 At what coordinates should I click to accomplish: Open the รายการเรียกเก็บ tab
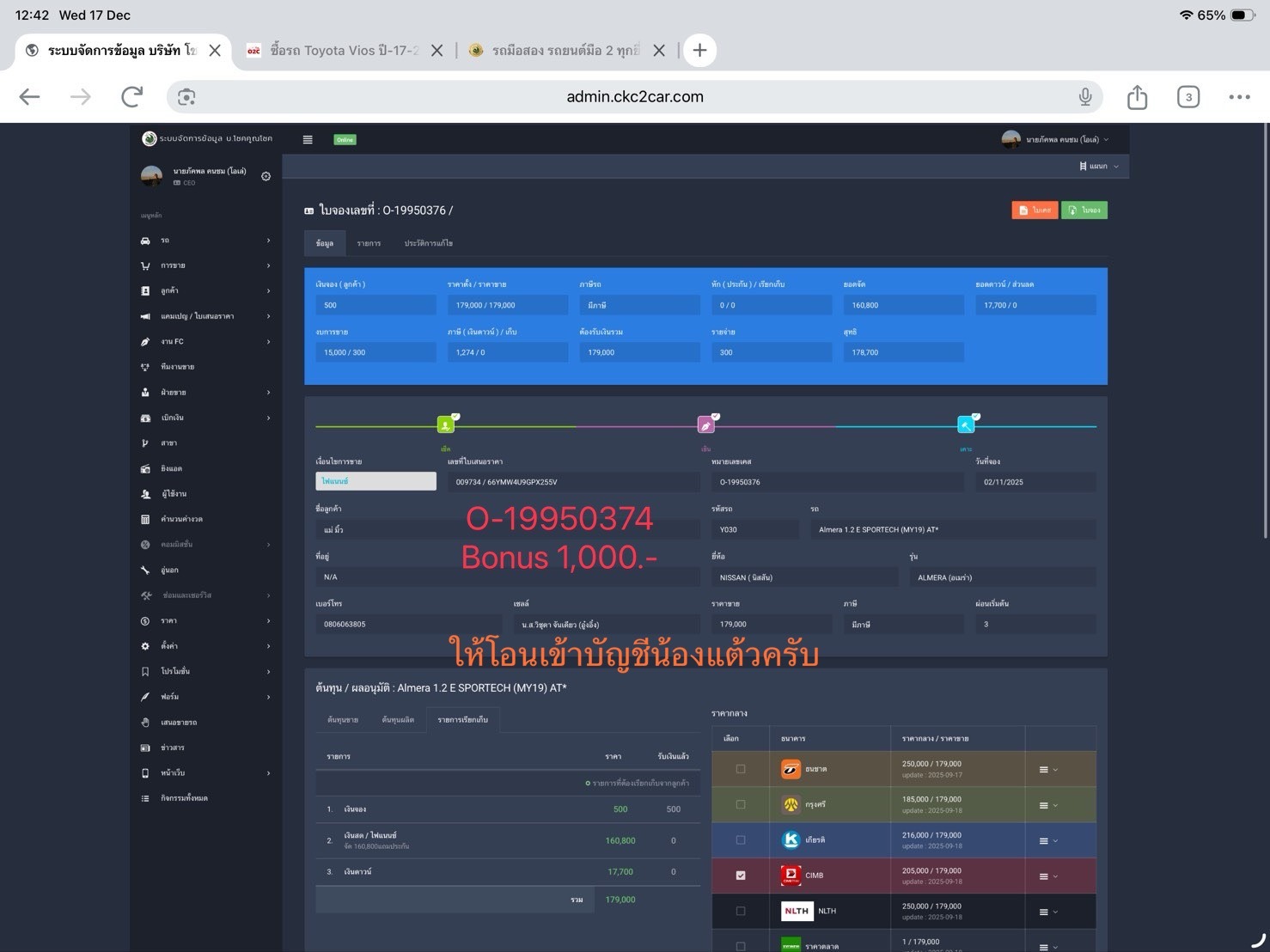click(462, 720)
